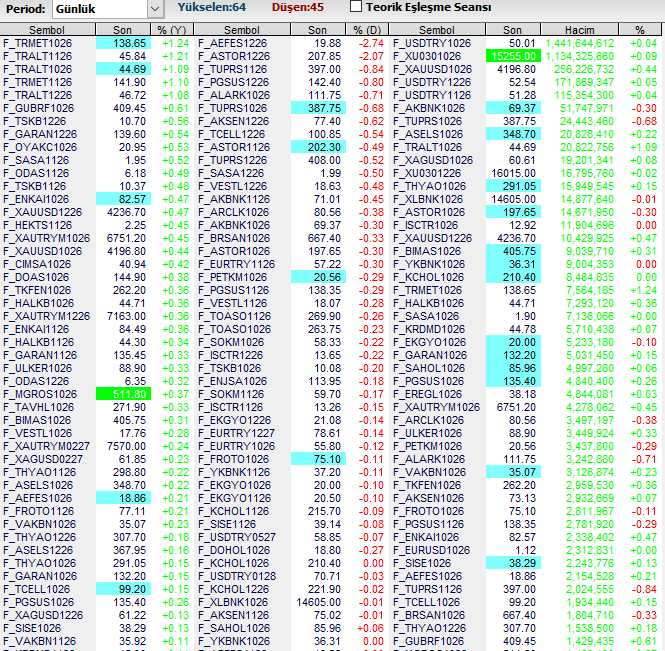The width and height of the screenshot is (665, 651).
Task: Select the F_XAGUSD0227 symbol
Action: [43, 459]
